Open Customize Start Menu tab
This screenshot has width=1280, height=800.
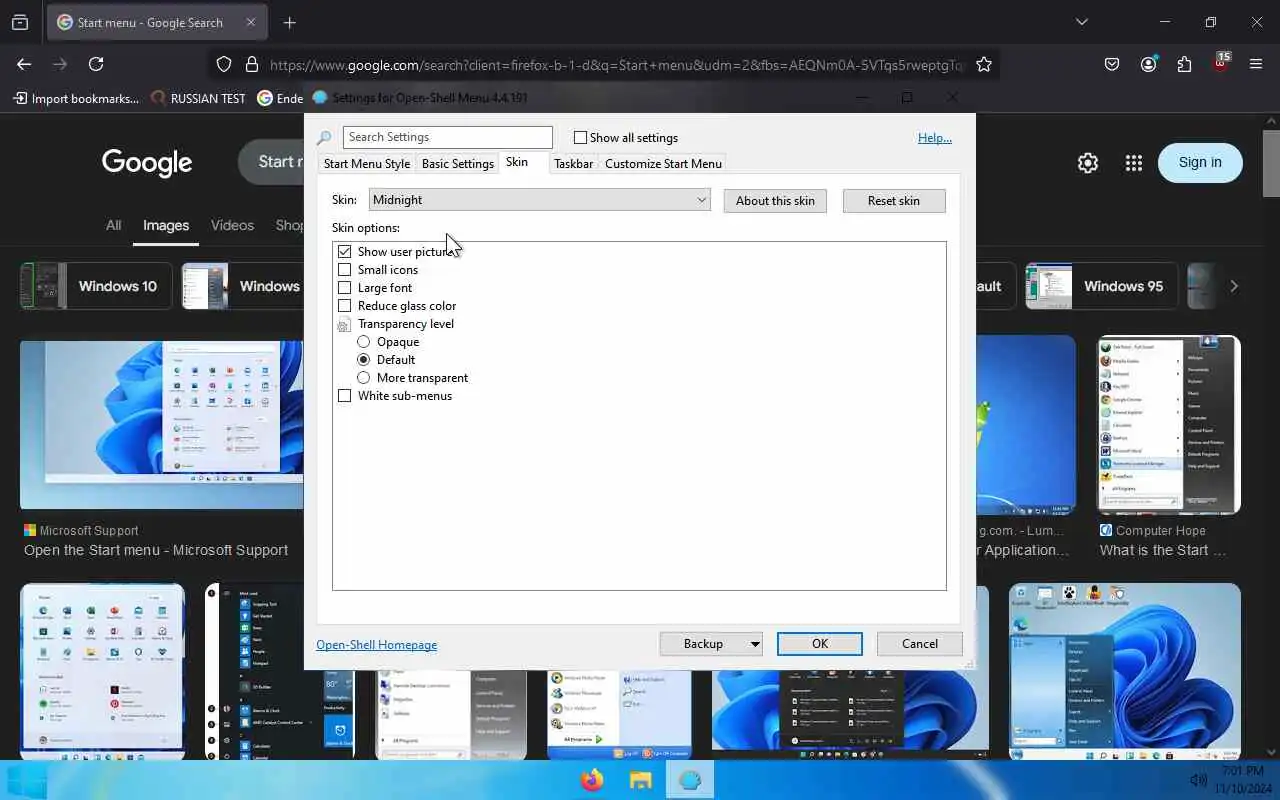point(663,164)
